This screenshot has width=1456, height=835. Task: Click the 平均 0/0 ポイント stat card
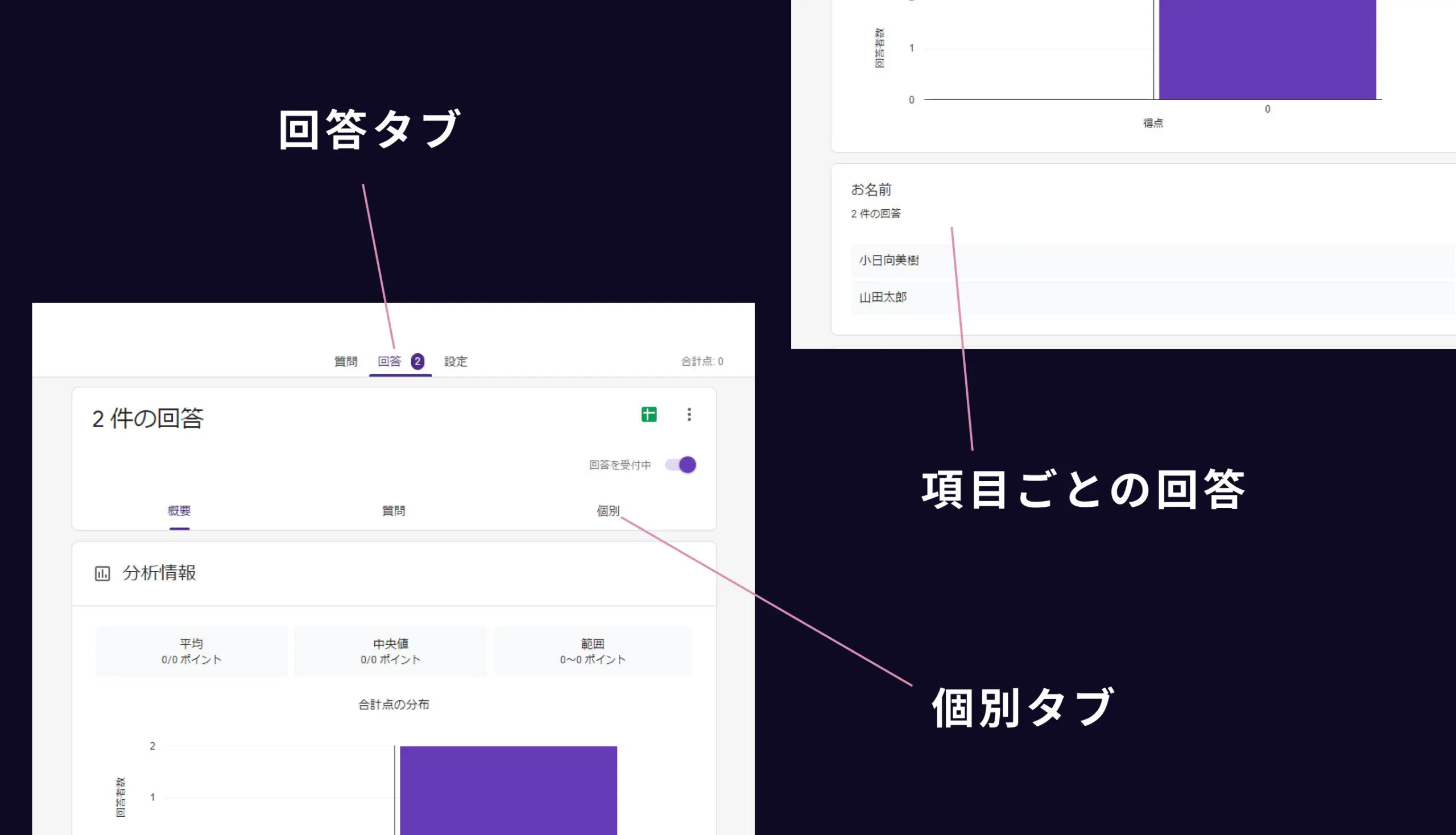[x=191, y=651]
